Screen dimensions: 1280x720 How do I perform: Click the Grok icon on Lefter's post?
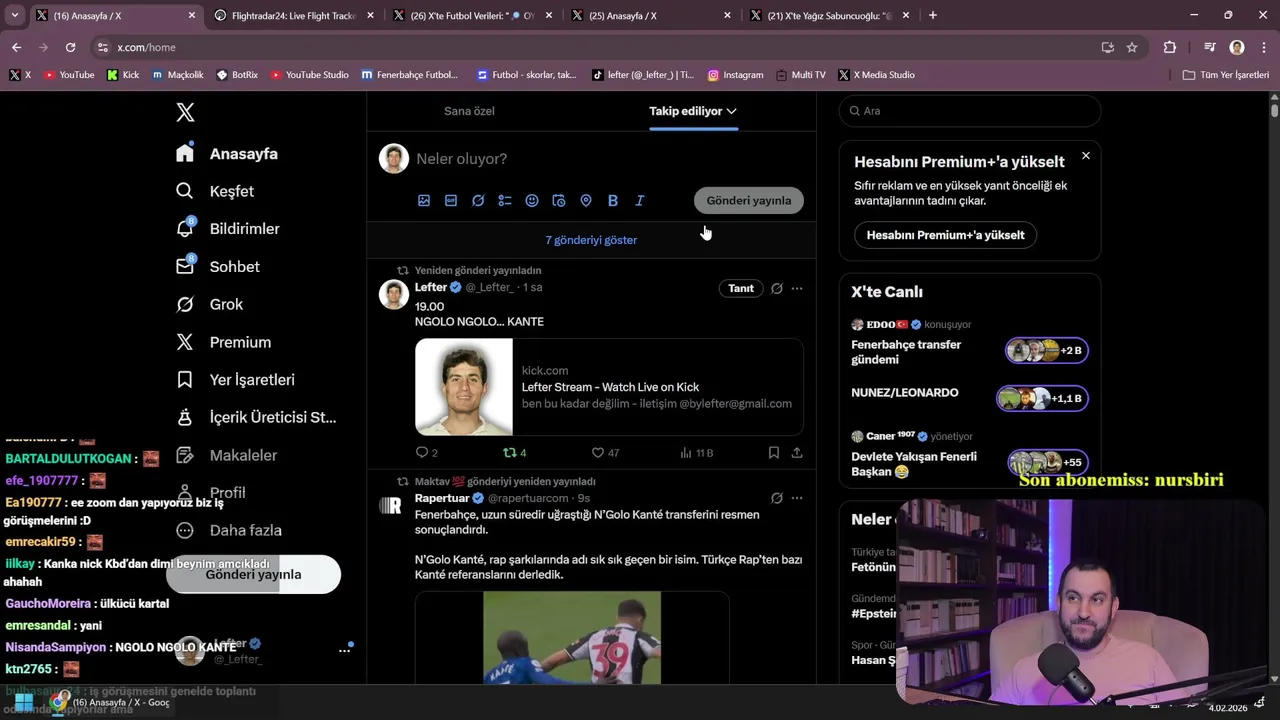coord(776,288)
